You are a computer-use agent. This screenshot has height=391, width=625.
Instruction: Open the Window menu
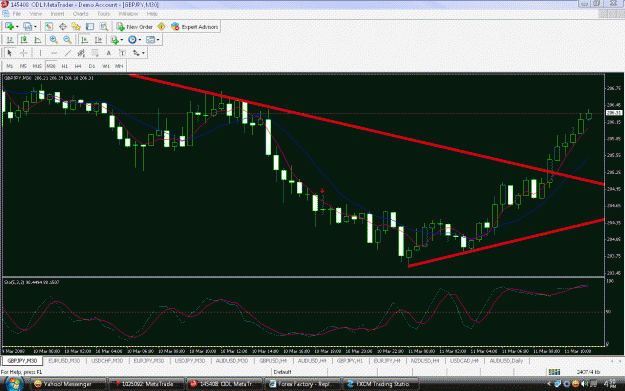coord(128,14)
